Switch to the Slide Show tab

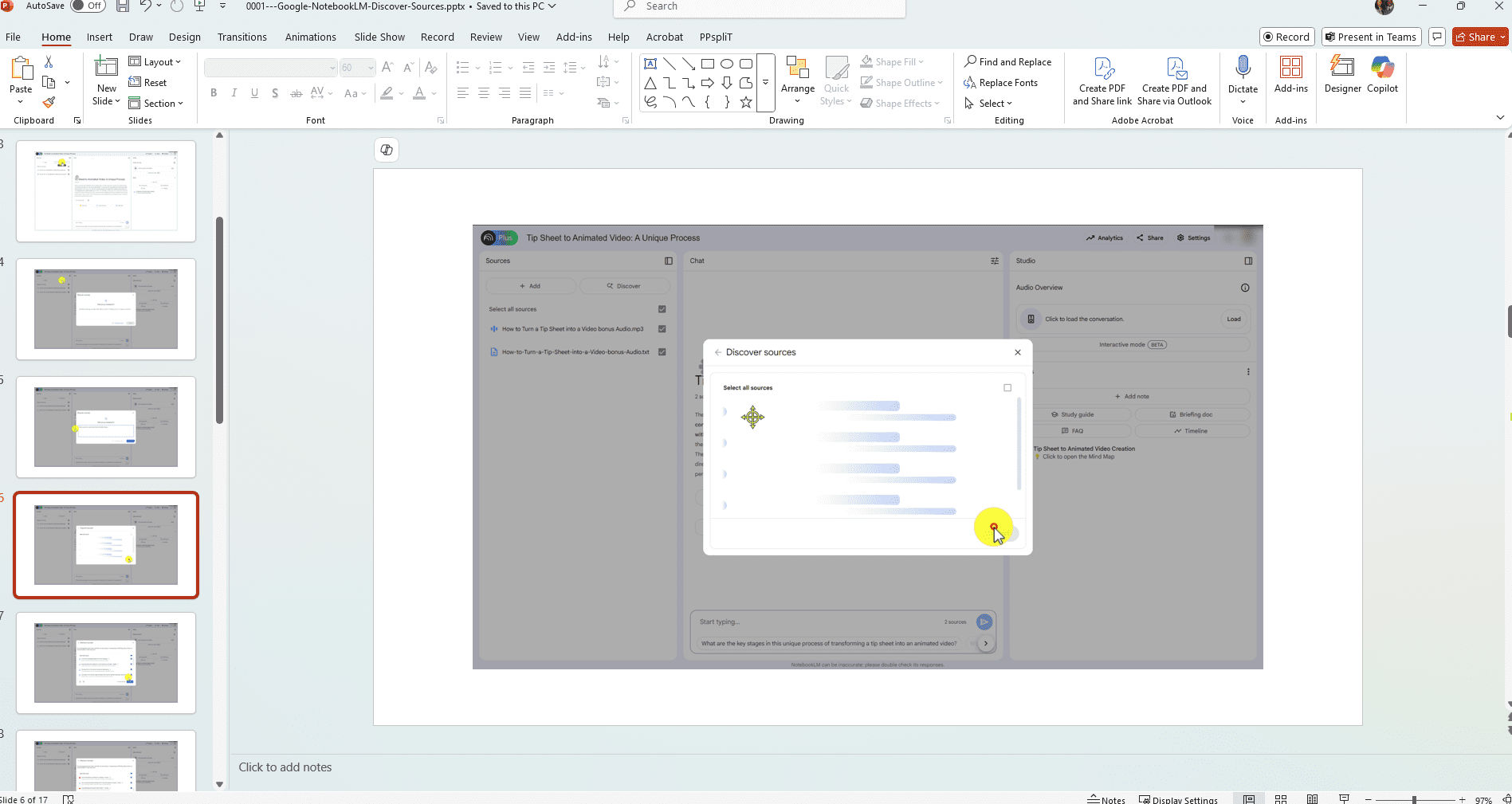(x=379, y=37)
